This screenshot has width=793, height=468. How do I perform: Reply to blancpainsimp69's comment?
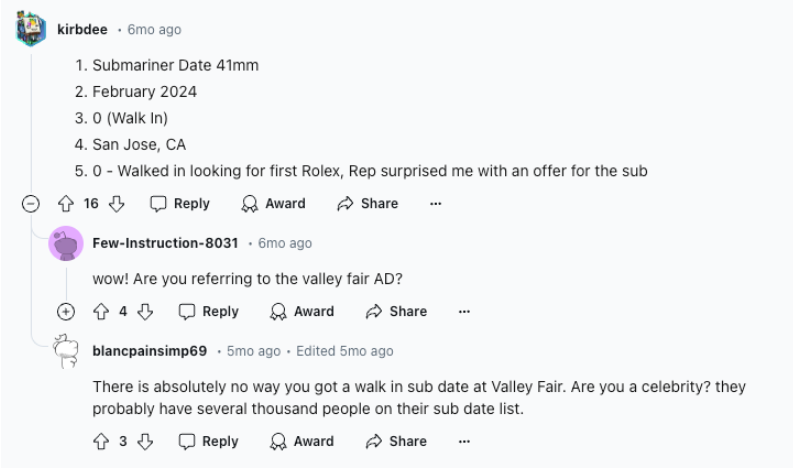pyautogui.click(x=209, y=441)
